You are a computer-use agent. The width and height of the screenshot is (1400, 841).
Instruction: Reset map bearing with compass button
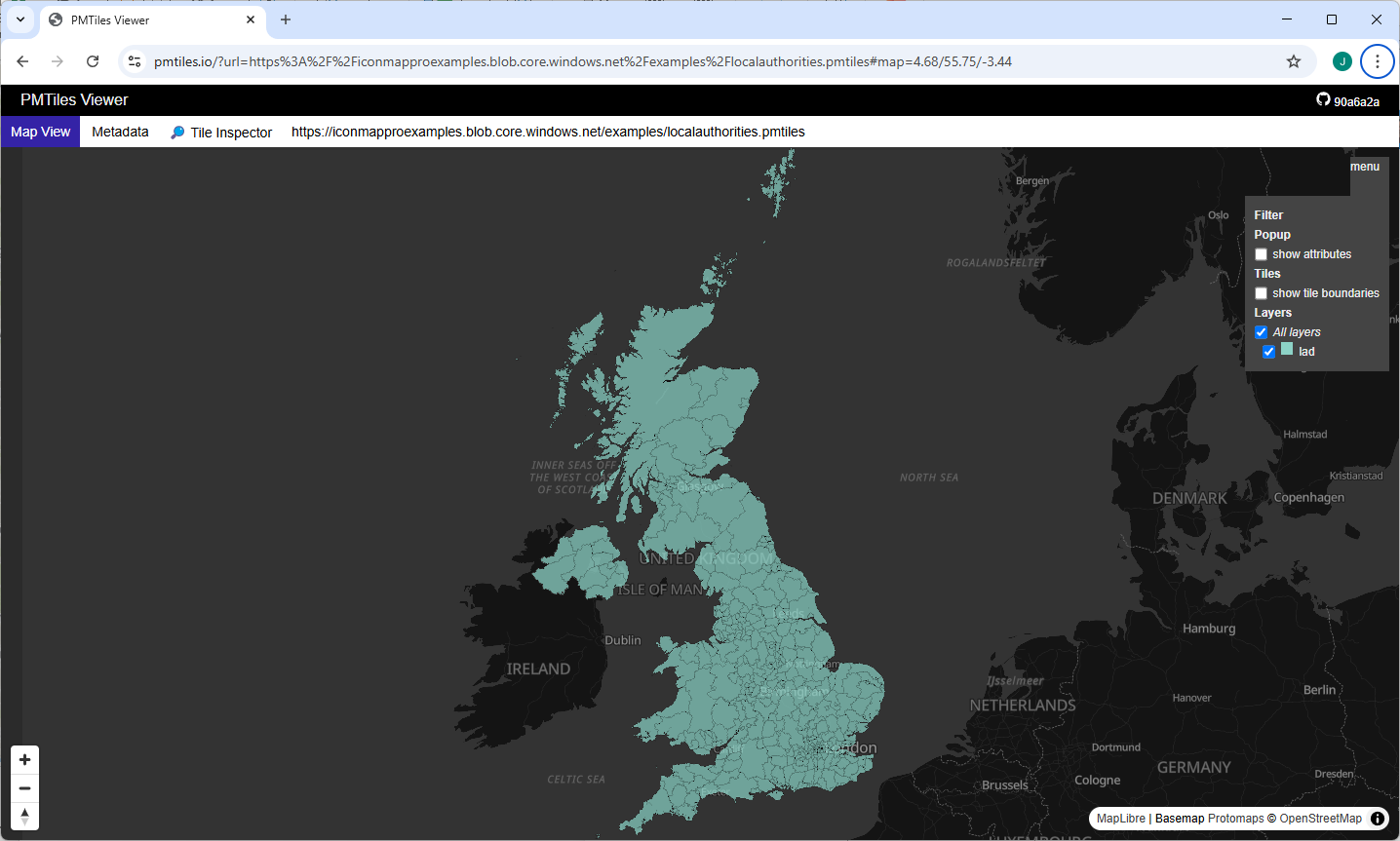25,817
